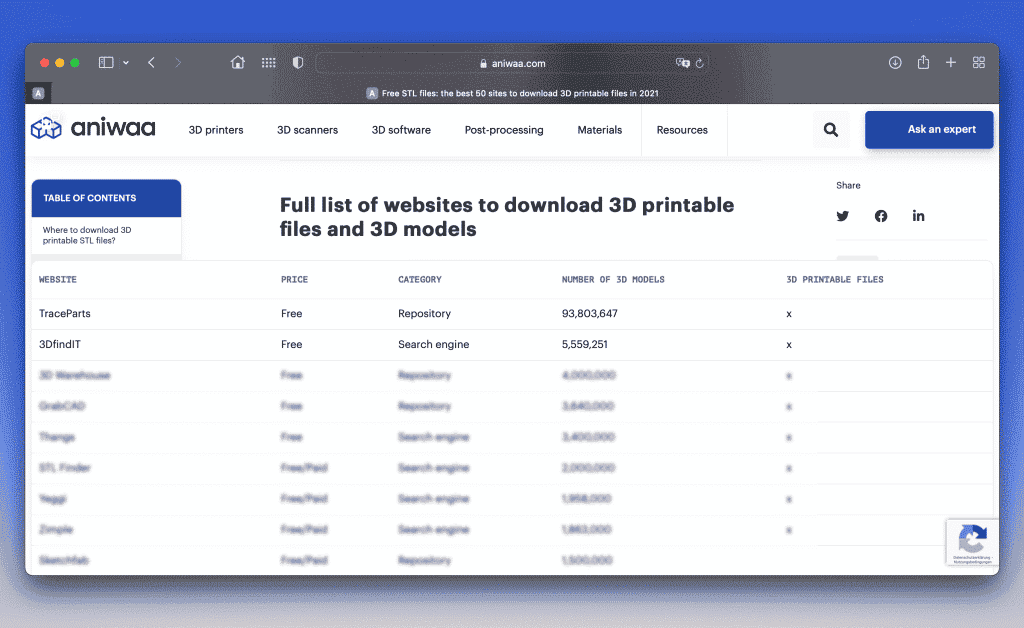Show the tab overview

tap(979, 63)
